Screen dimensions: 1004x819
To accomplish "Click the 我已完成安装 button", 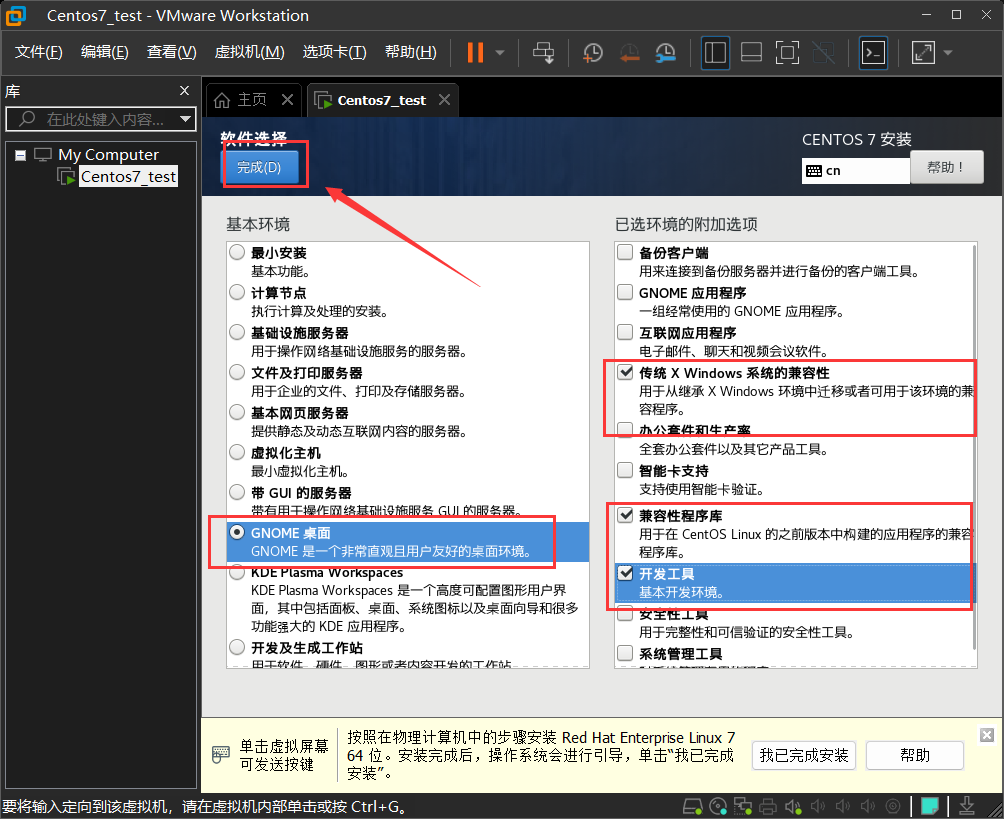I will (x=803, y=755).
